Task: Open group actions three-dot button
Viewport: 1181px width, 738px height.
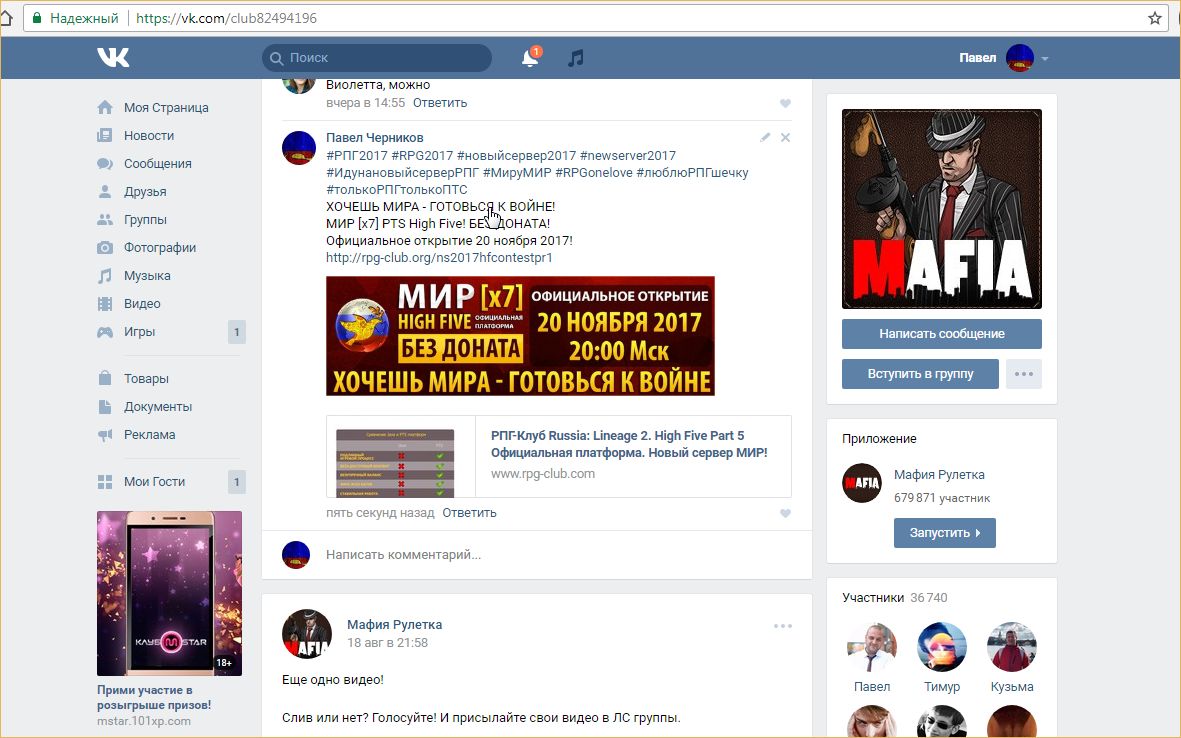Action: coord(1024,374)
